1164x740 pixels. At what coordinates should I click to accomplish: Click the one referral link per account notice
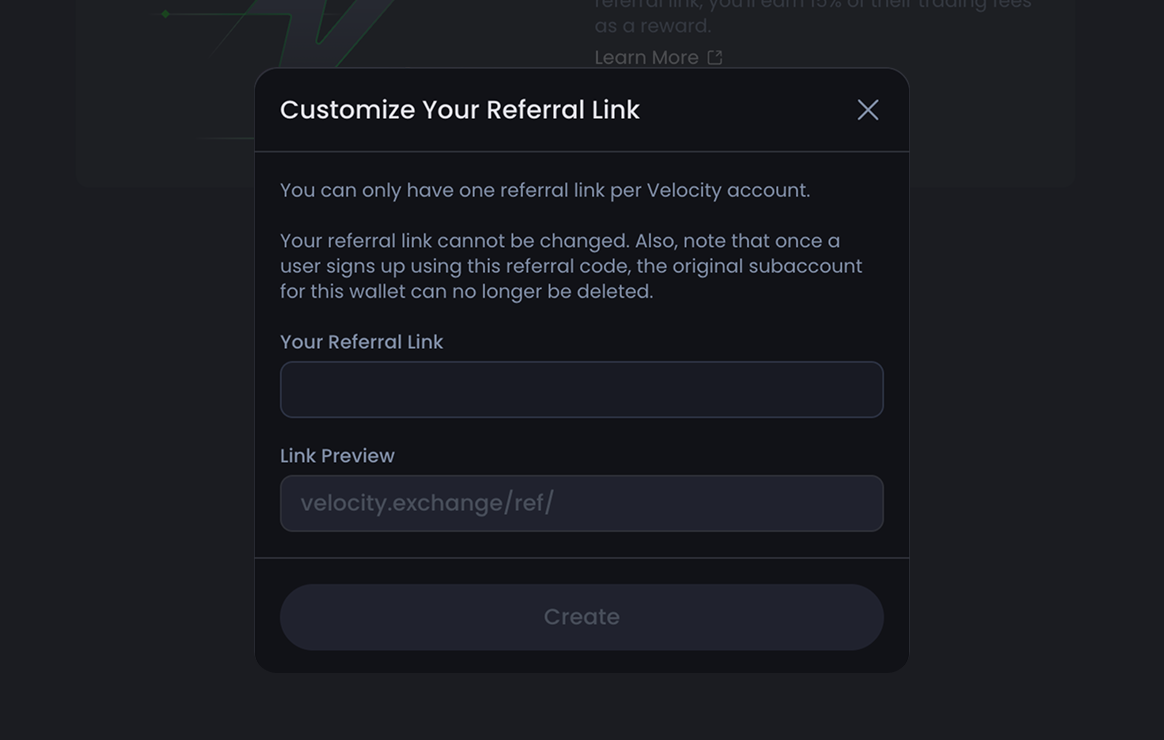point(545,190)
